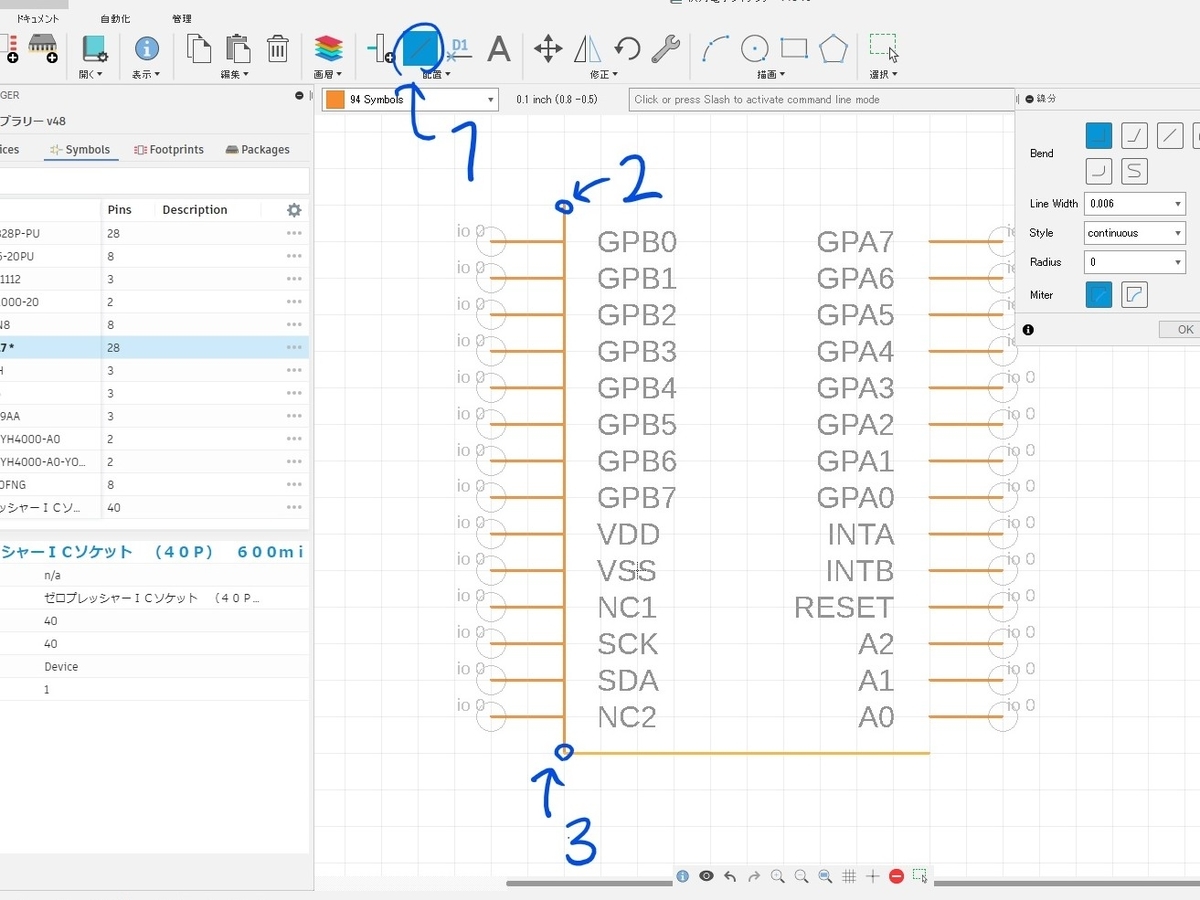Select the 45-degree Bend style option
The width and height of the screenshot is (1200, 900).
tap(1134, 135)
